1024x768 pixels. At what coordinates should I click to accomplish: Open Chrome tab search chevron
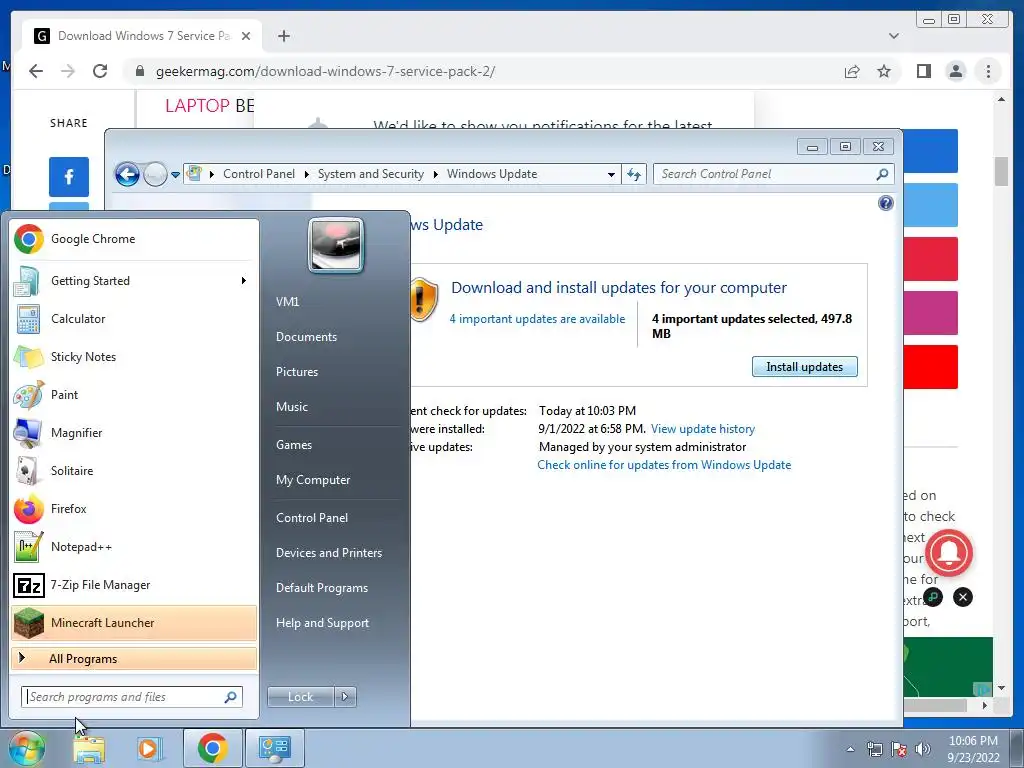(x=893, y=36)
